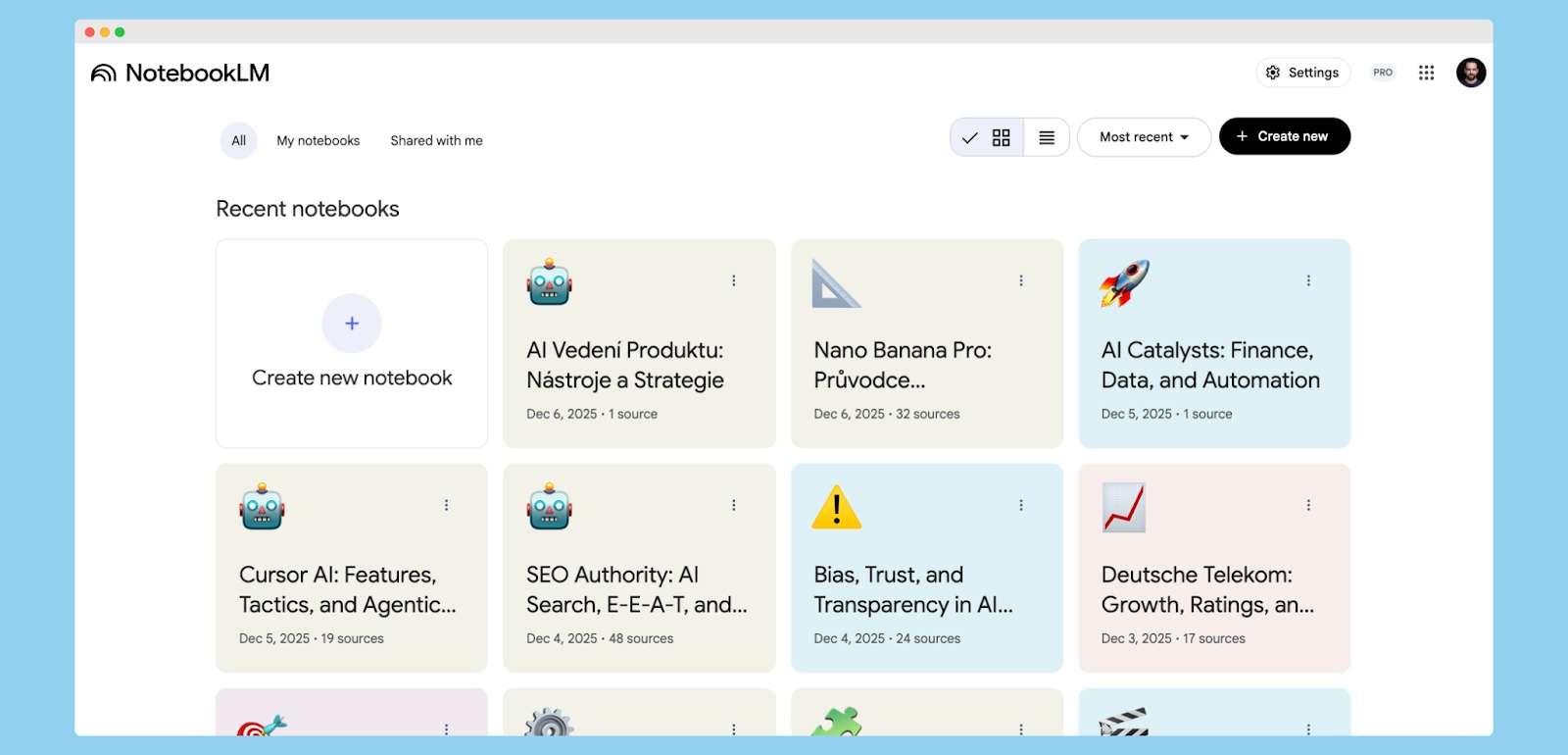Image resolution: width=1568 pixels, height=755 pixels.
Task: Expand options for Bias, Trust, and Transparency notebook
Action: pyautogui.click(x=1020, y=505)
